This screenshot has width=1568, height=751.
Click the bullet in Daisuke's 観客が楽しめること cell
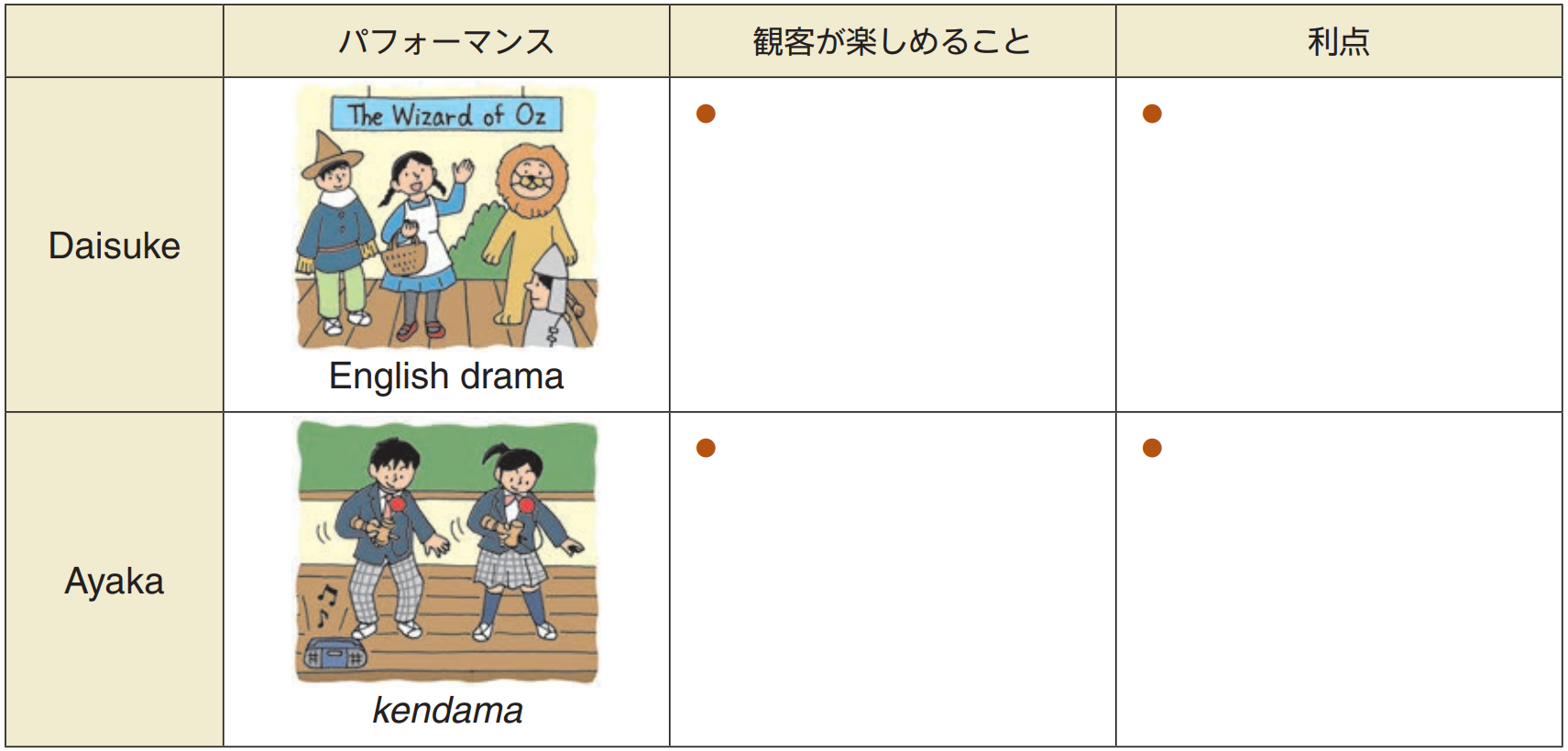(706, 114)
